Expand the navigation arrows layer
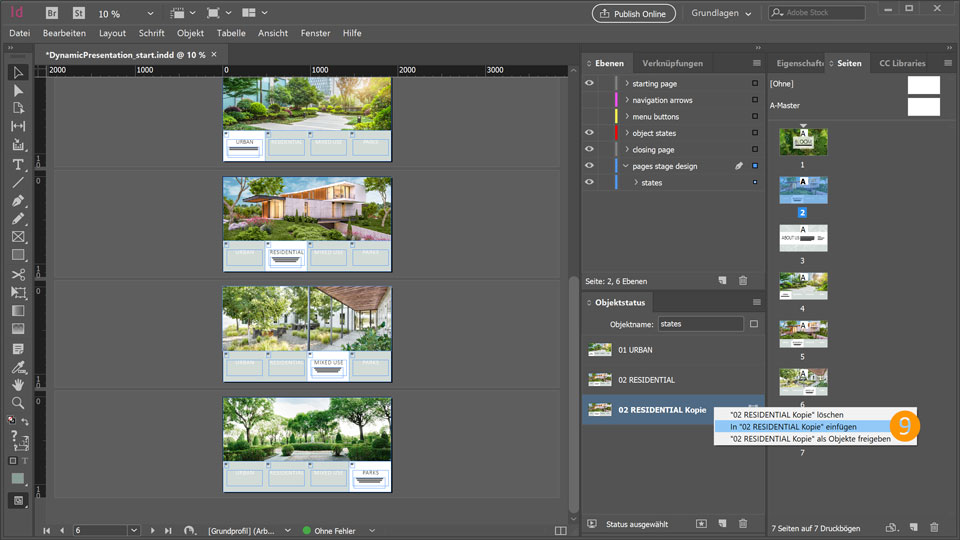This screenshot has height=540, width=960. pyautogui.click(x=626, y=100)
